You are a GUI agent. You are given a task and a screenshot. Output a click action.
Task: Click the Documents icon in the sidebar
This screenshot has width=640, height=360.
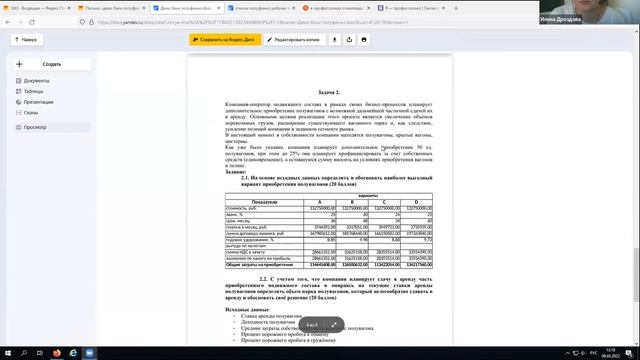pos(18,81)
